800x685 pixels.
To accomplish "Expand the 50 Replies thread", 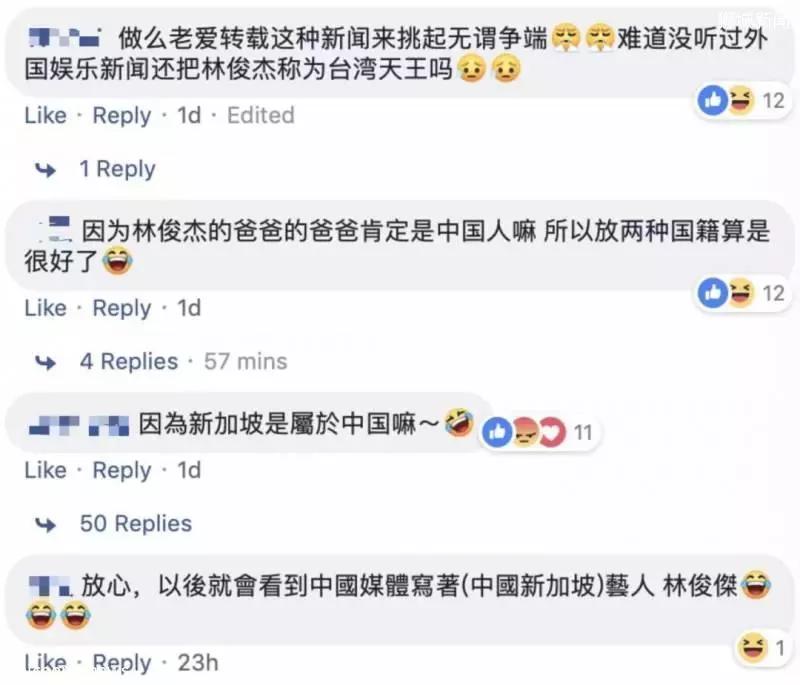I will click(136, 524).
